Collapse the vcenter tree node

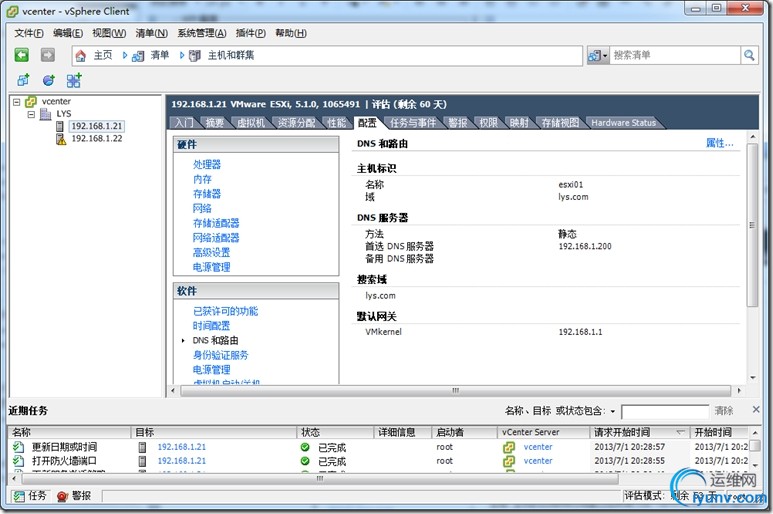click(x=17, y=102)
